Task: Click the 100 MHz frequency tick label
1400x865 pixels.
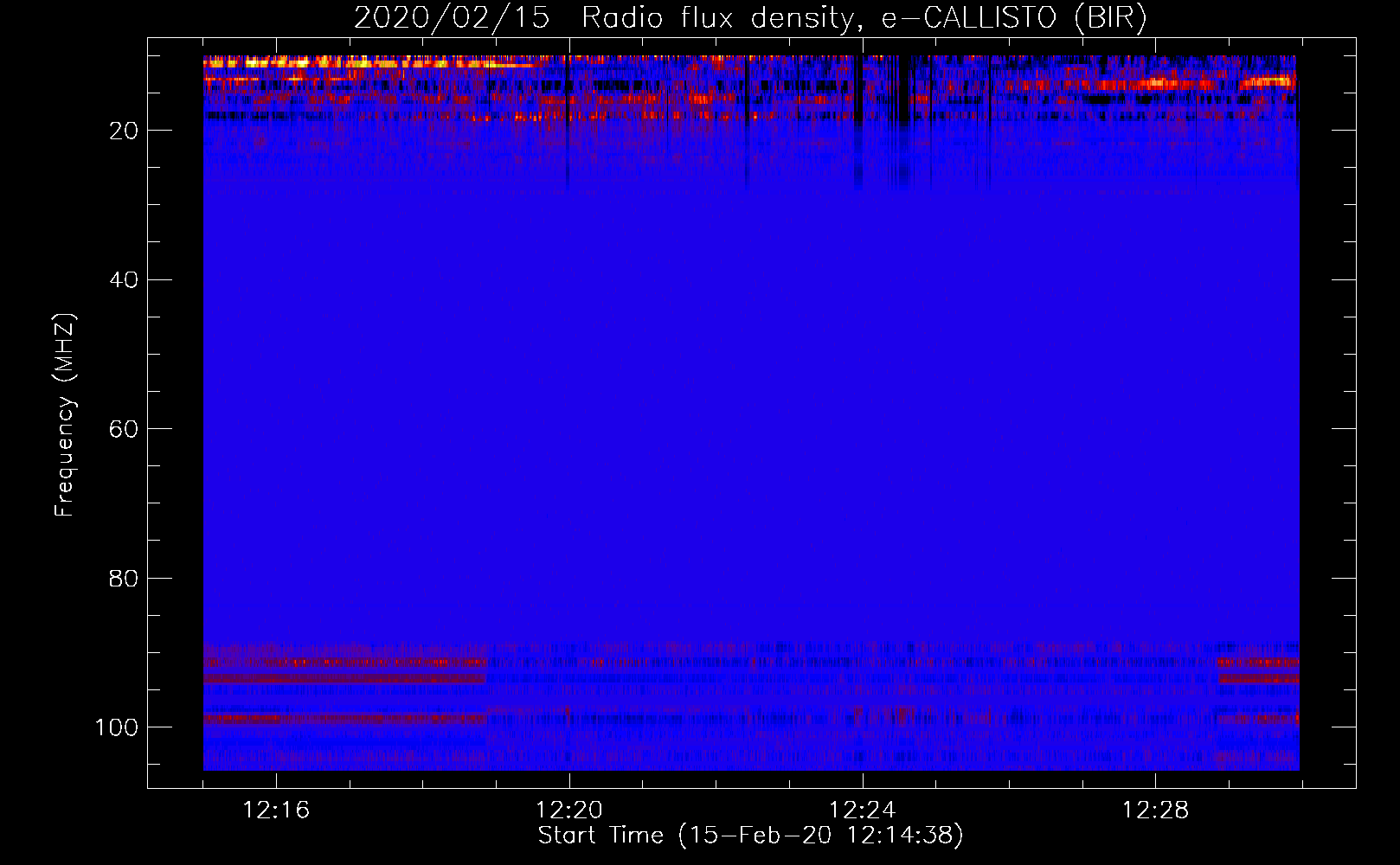Action: tap(117, 727)
